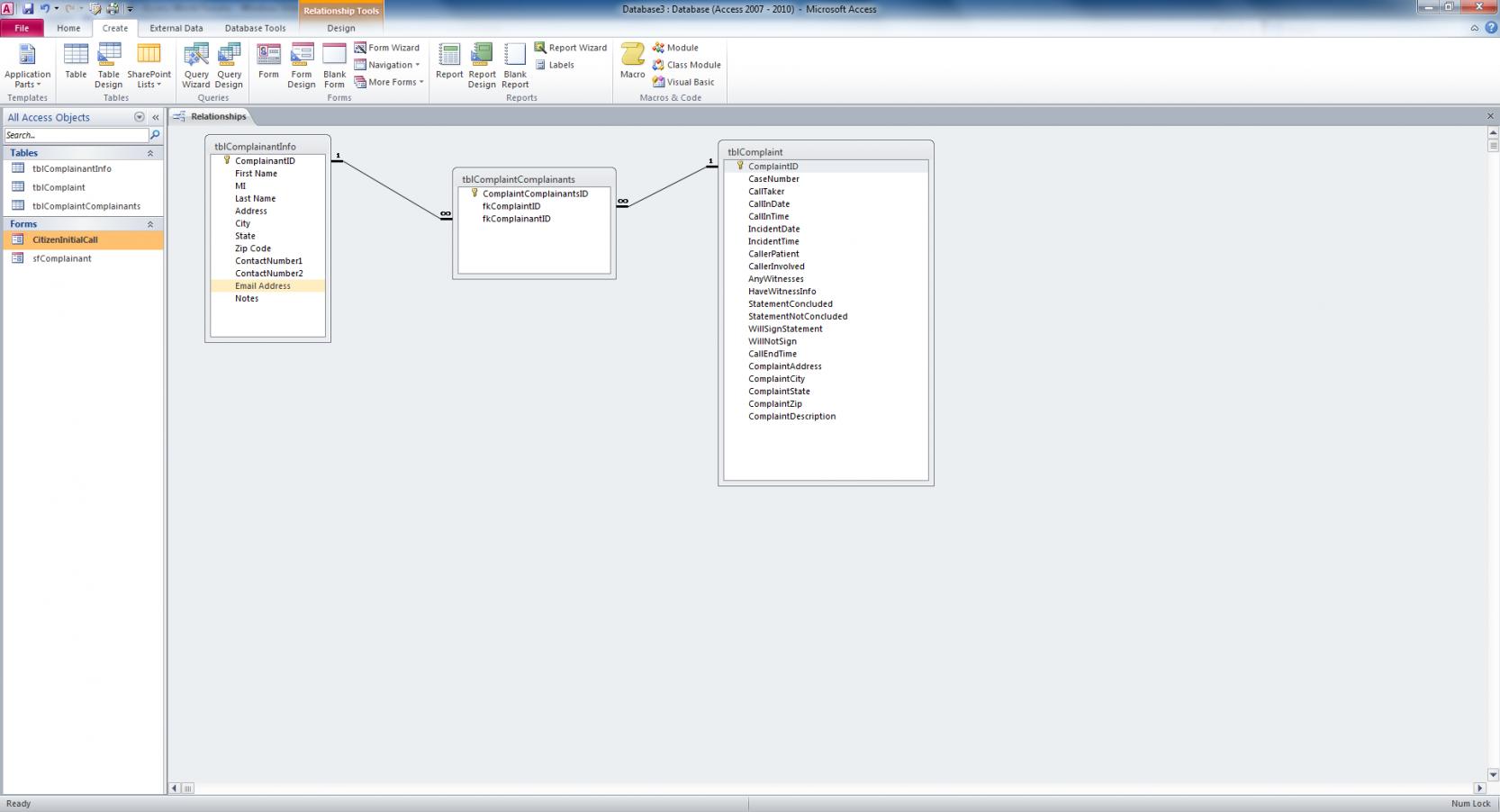The image size is (1500, 812).
Task: Select the sfComplainant form
Action: tap(82, 258)
